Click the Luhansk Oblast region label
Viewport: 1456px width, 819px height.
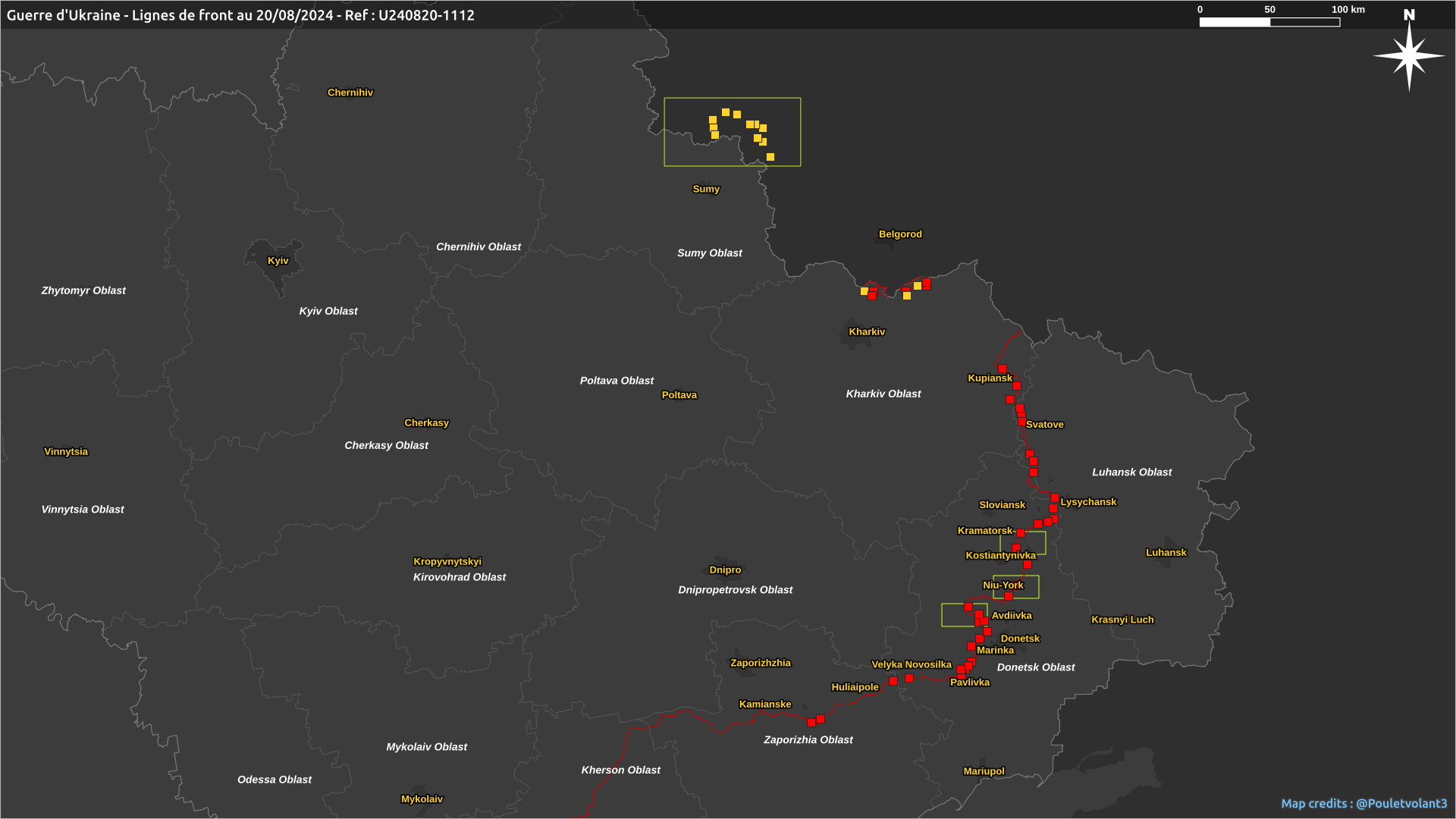click(1131, 472)
